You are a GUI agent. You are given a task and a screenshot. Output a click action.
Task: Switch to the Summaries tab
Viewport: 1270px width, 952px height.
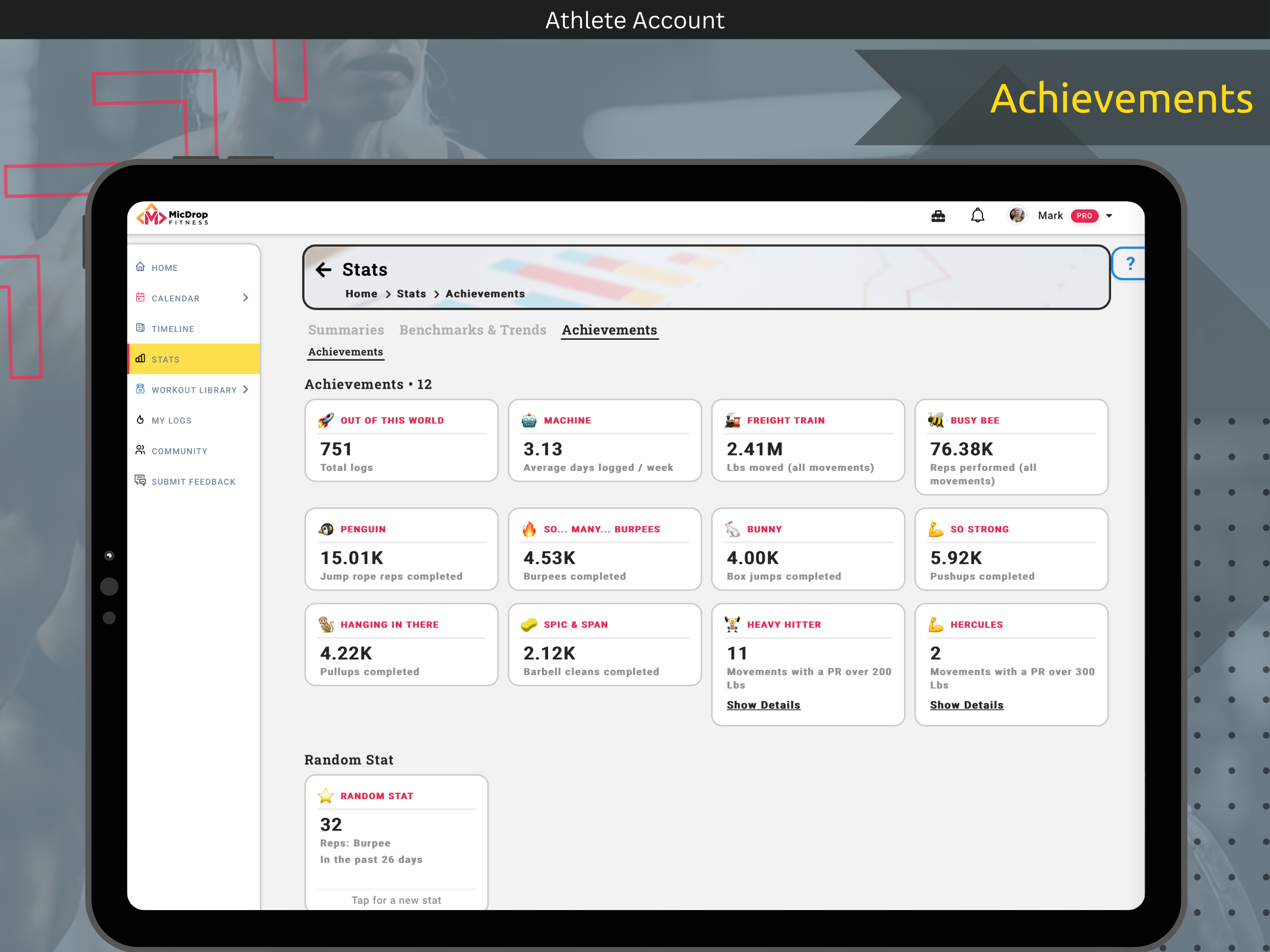point(346,330)
